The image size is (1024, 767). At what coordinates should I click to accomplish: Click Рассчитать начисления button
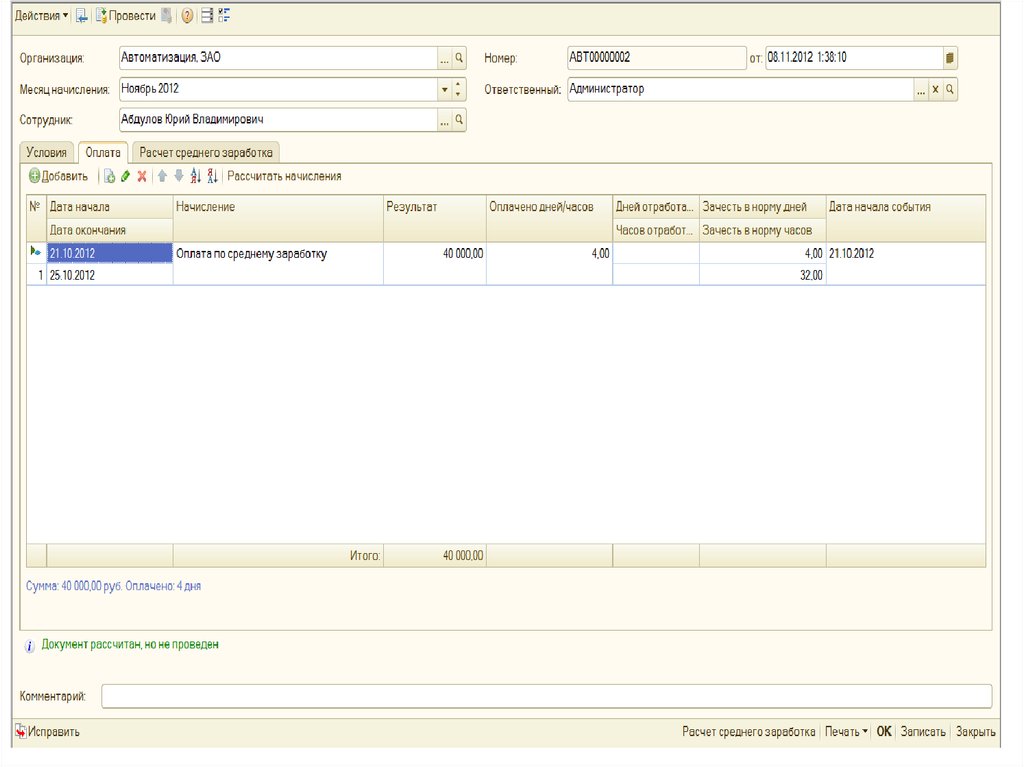(x=284, y=177)
